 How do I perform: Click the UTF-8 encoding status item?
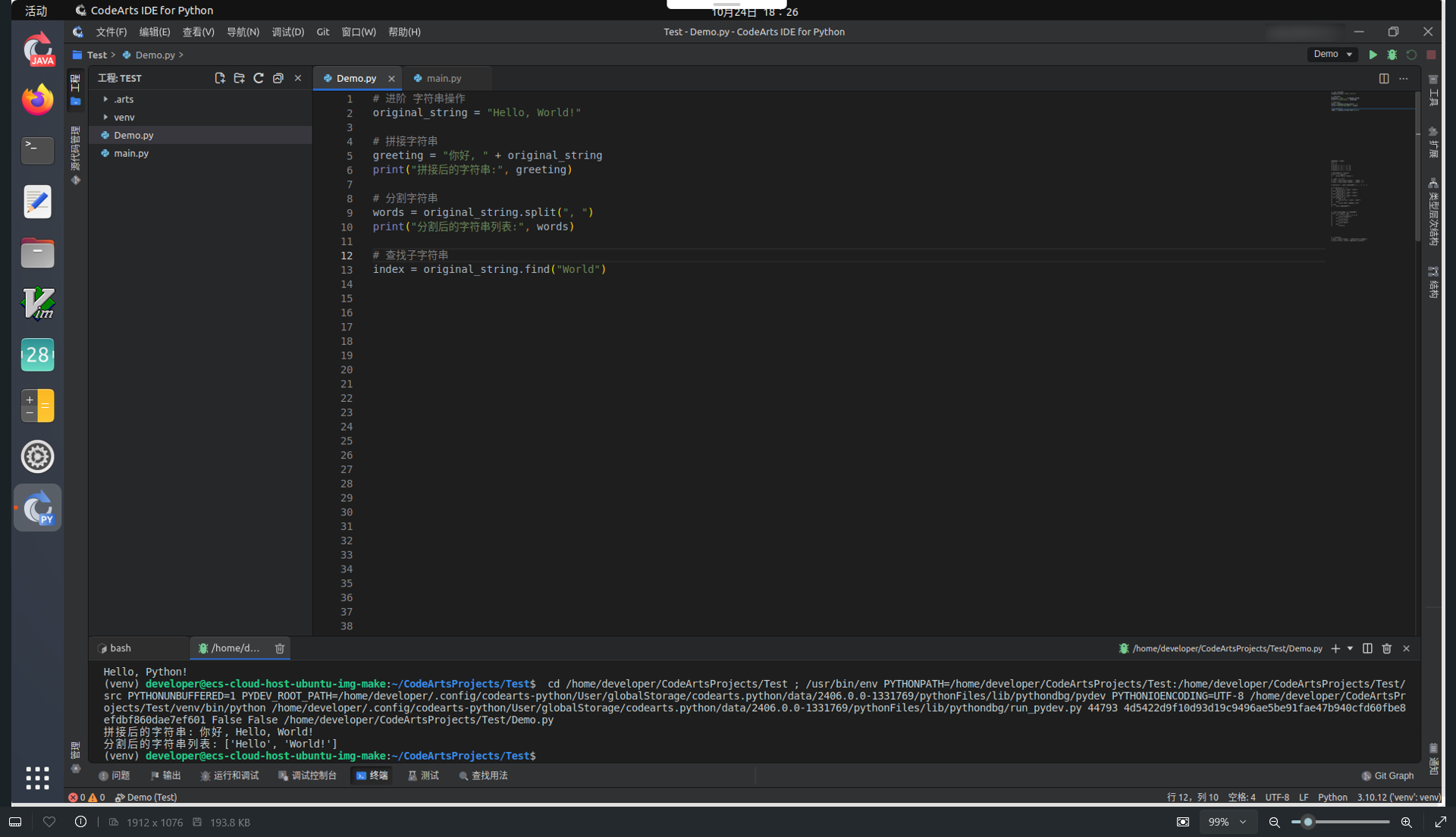[1277, 797]
